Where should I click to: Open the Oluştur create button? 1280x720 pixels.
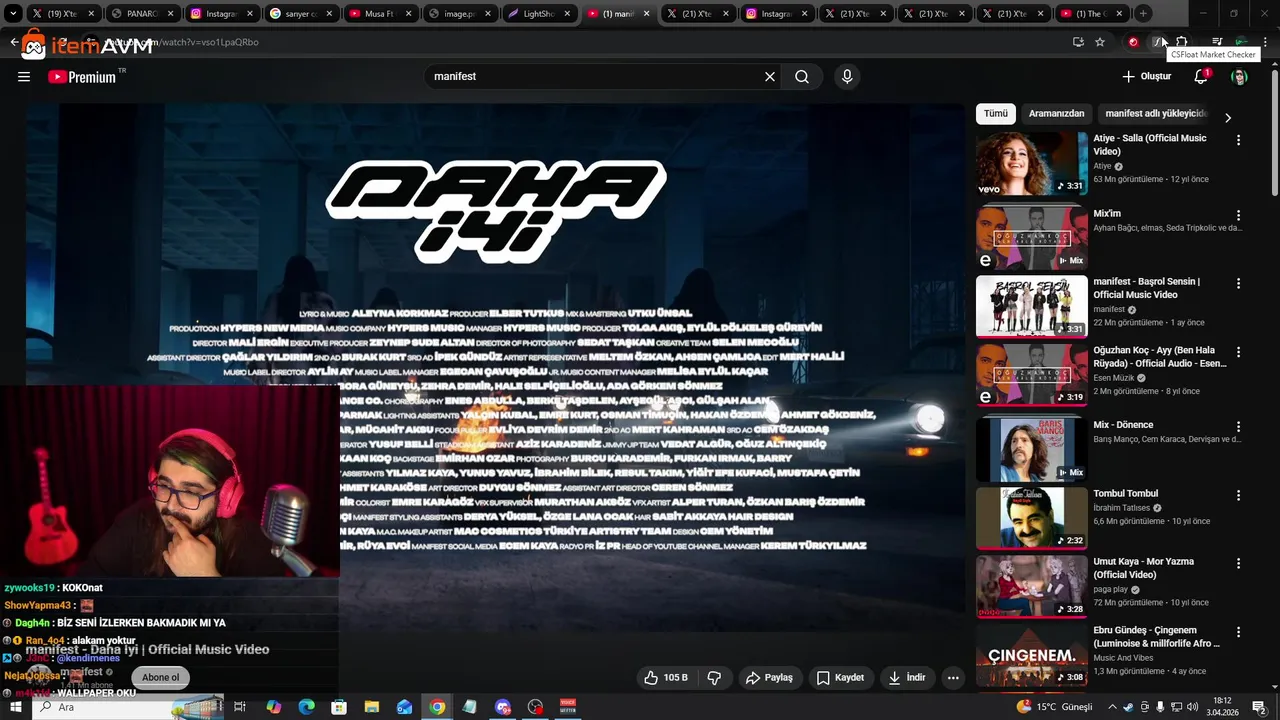1146,77
